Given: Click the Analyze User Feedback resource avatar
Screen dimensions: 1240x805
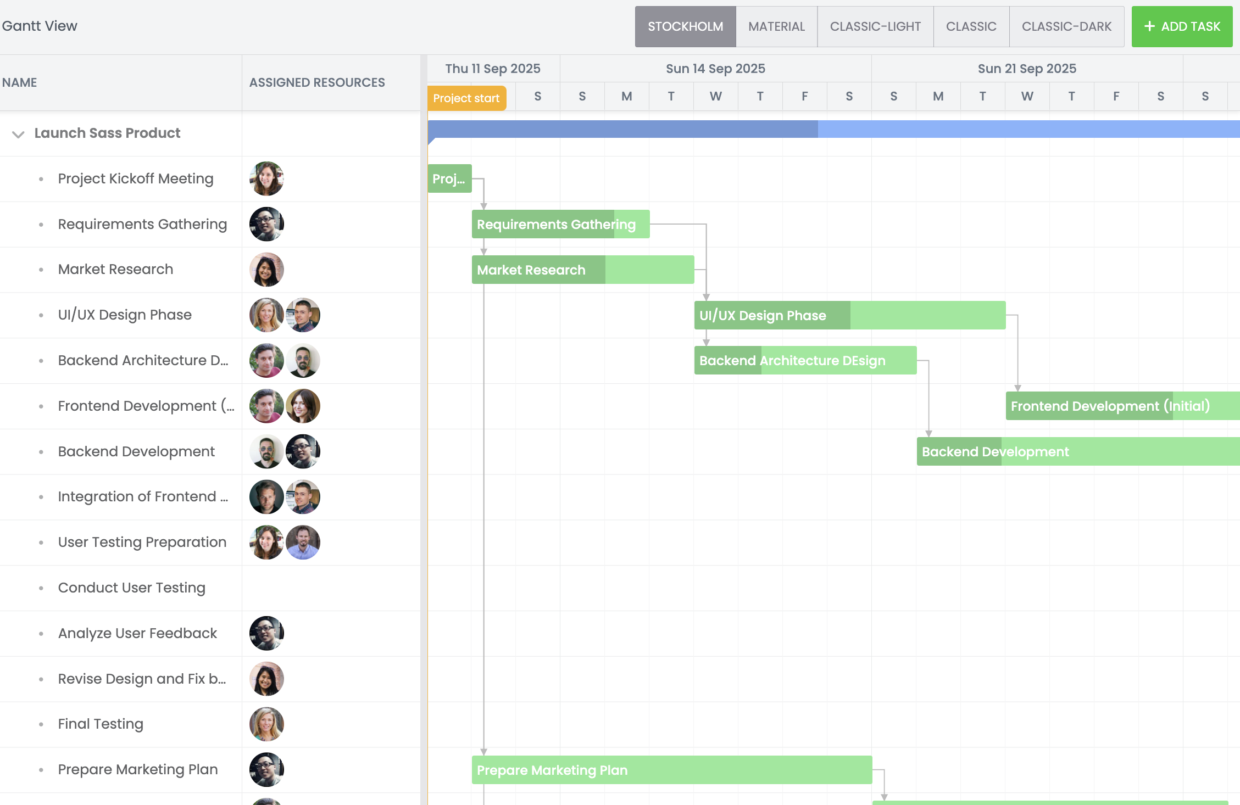Looking at the screenshot, I should [x=267, y=633].
